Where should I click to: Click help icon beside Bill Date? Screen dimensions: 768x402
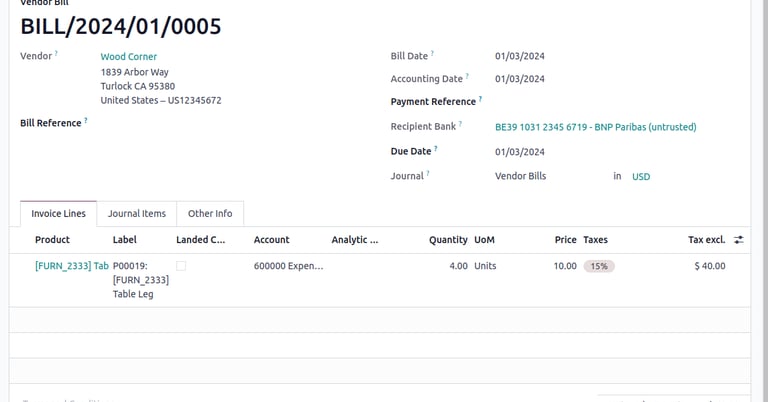(432, 54)
